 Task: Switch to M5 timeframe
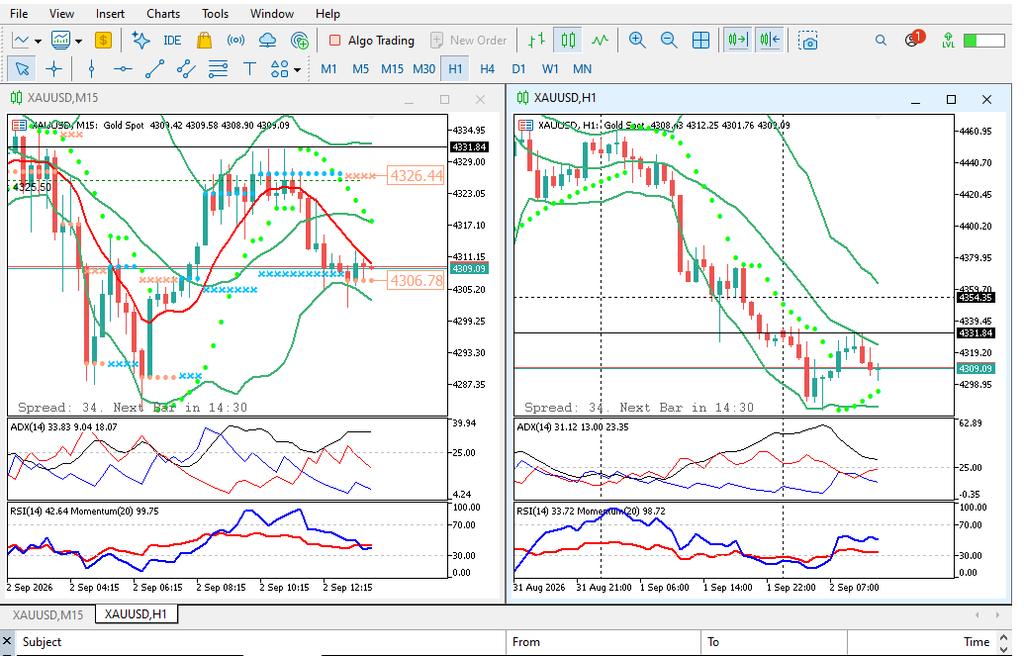360,69
